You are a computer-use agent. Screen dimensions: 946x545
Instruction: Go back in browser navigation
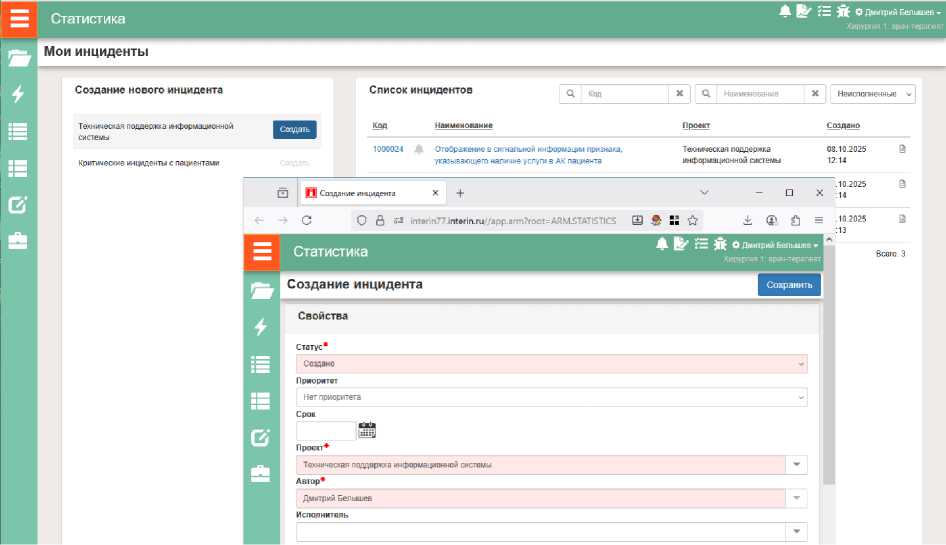(x=259, y=220)
